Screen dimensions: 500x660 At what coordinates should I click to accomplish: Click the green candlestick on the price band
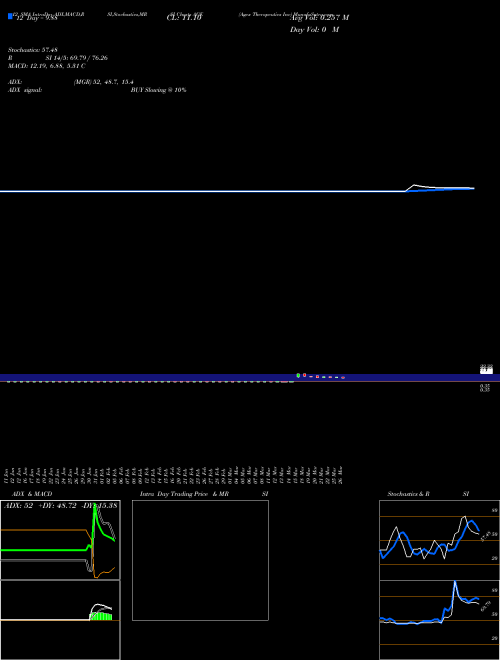coord(298,375)
